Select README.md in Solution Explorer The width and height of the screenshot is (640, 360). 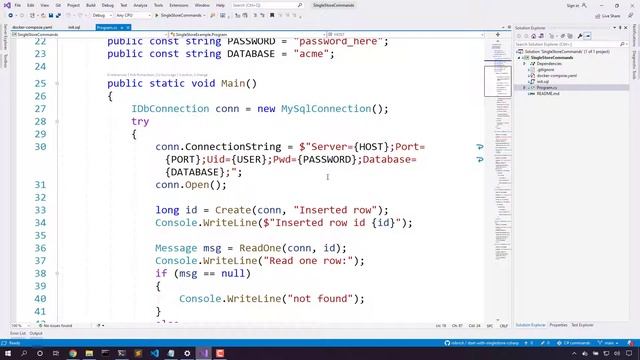pyautogui.click(x=548, y=93)
